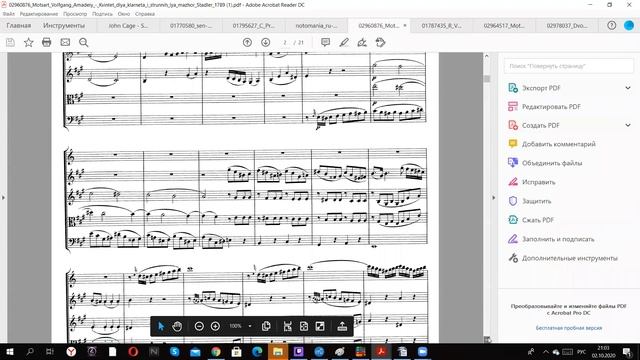The width and height of the screenshot is (640, 360).
Task: Switch to the 02978037_Dvo document tab
Action: 567,25
